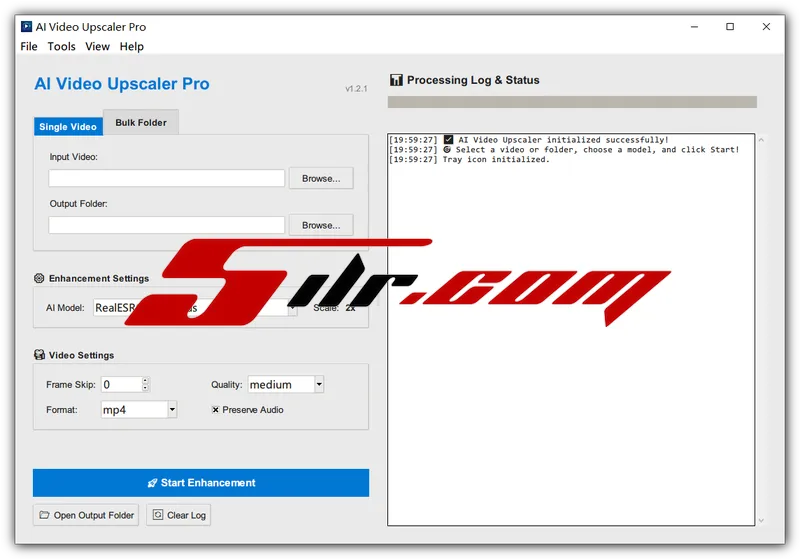Screen dimensions: 800x559
Task: Open the Format dropdown showing mp4
Action: click(x=172, y=410)
